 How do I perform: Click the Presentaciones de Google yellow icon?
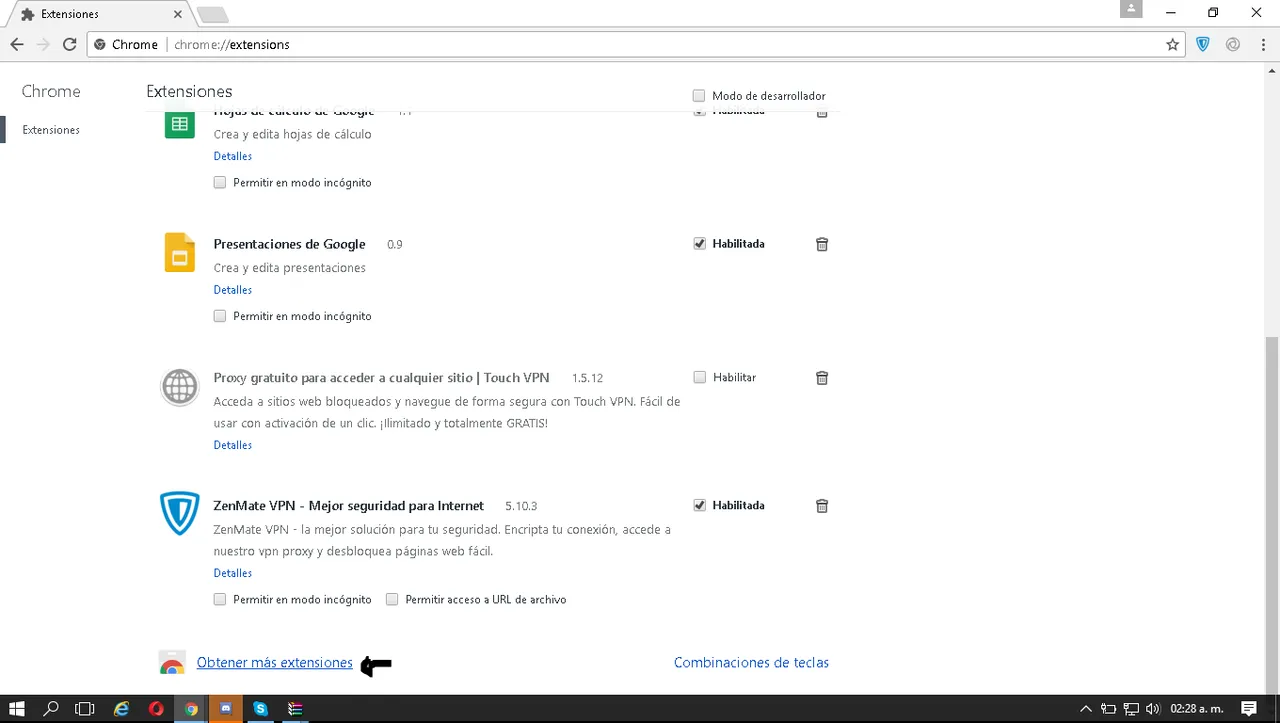tap(180, 252)
